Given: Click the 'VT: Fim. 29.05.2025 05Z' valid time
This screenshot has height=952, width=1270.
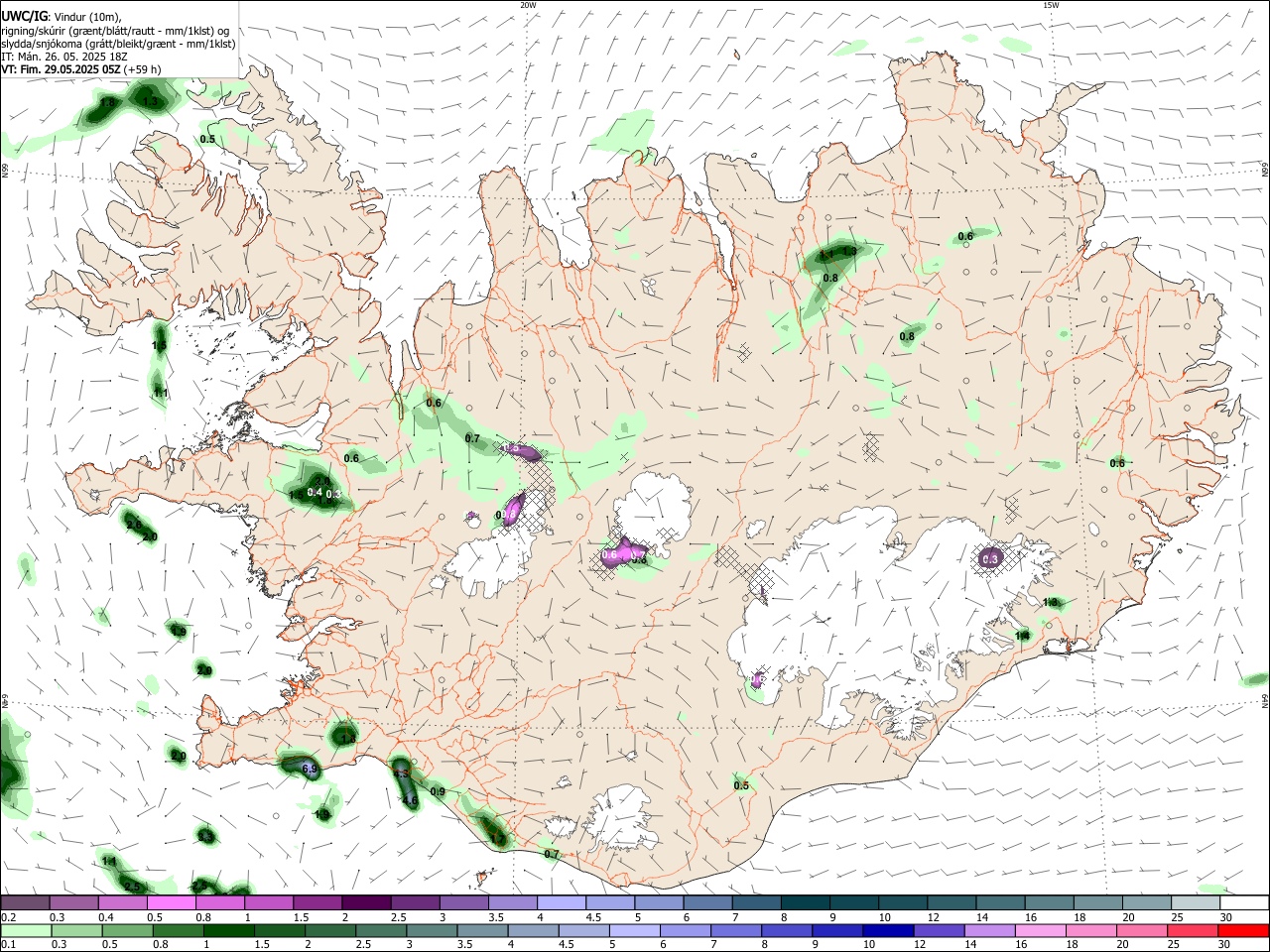Looking at the screenshot, I should [59, 69].
